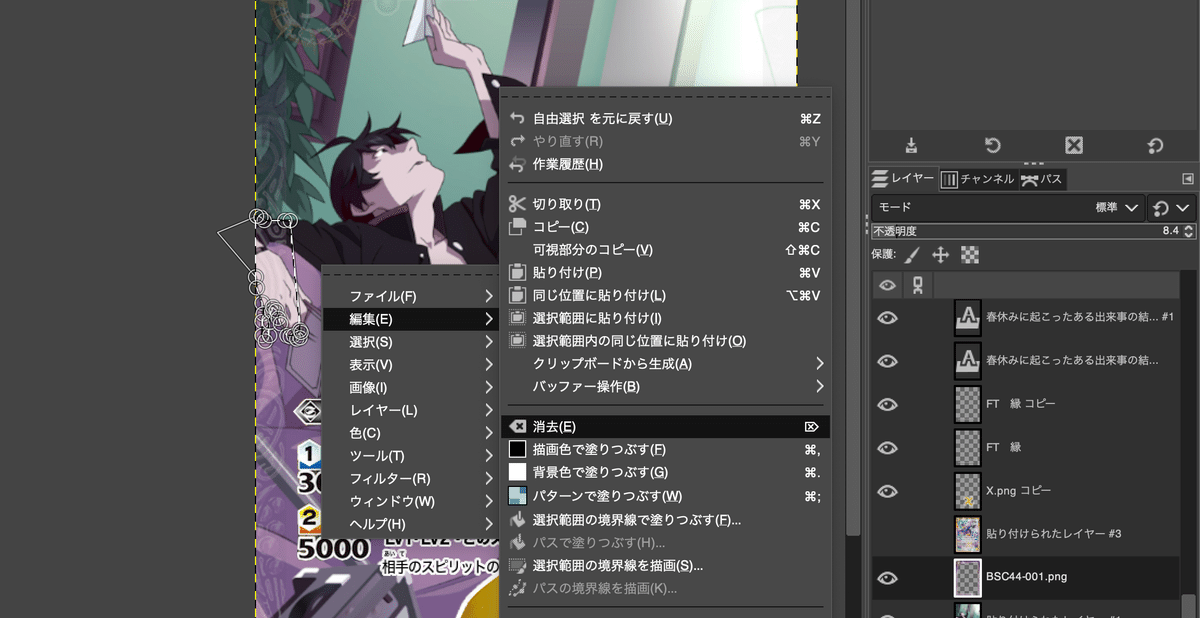Hide the second 春休みに起こったある出来事の結... text layer
Screen dimensions: 1200x618
click(887, 360)
